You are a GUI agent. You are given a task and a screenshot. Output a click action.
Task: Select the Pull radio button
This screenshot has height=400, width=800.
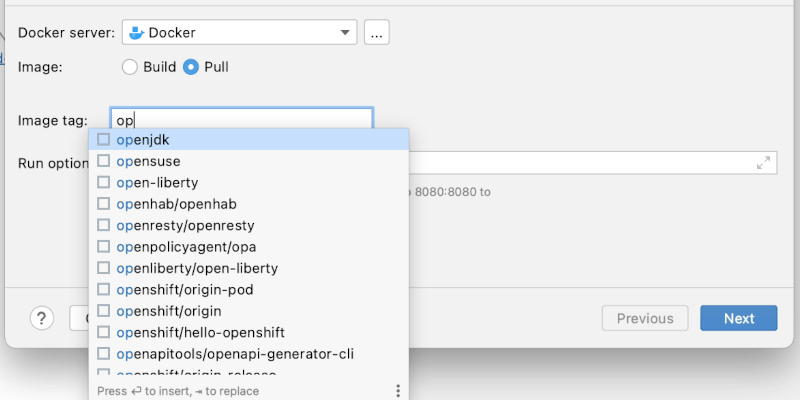(192, 67)
